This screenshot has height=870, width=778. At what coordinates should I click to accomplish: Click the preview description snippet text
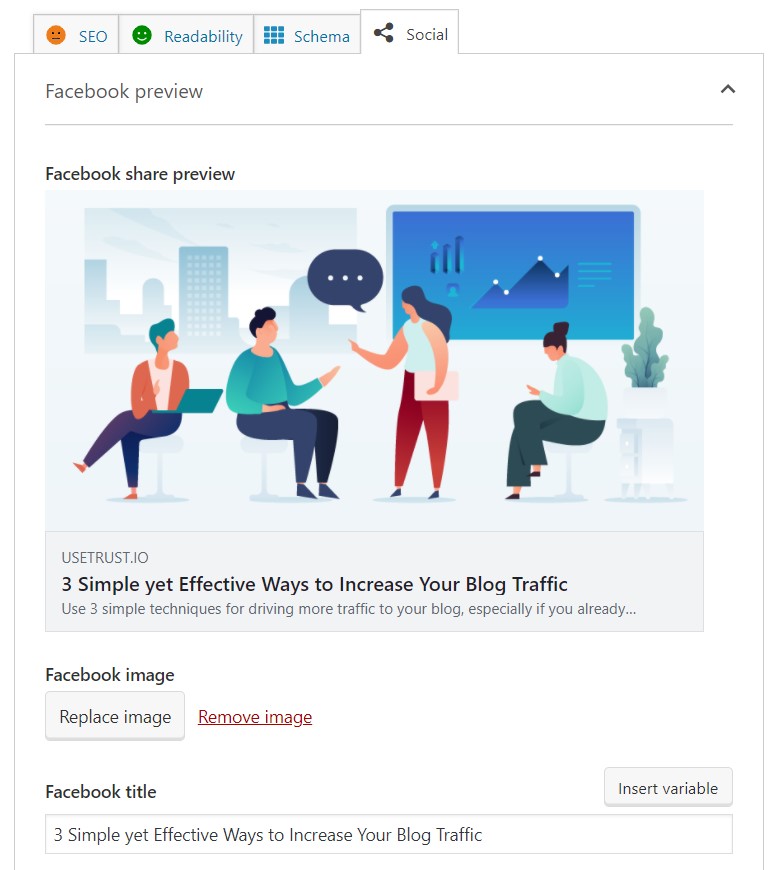[x=348, y=609]
